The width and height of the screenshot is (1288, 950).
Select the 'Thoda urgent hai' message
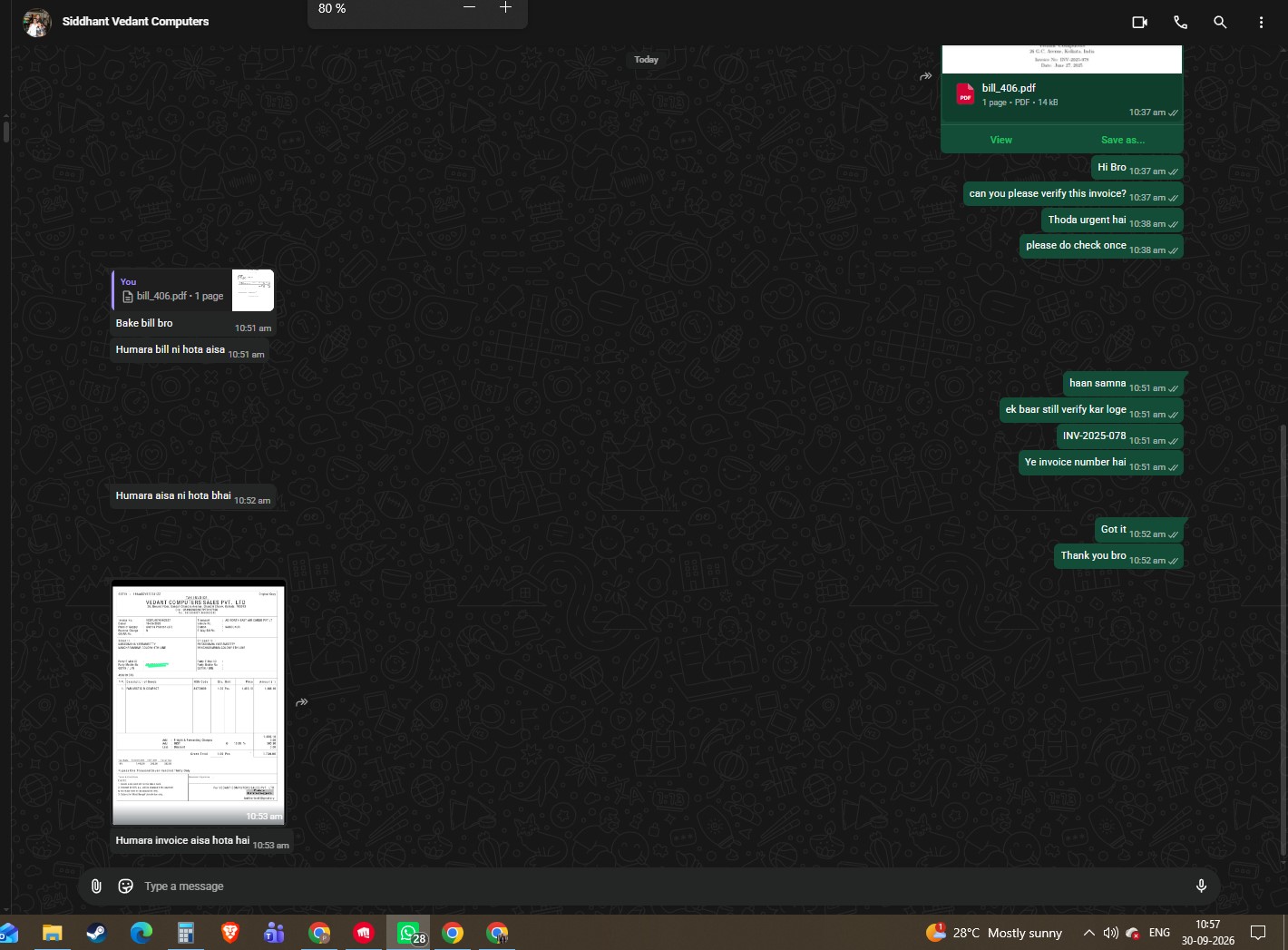tap(1112, 220)
